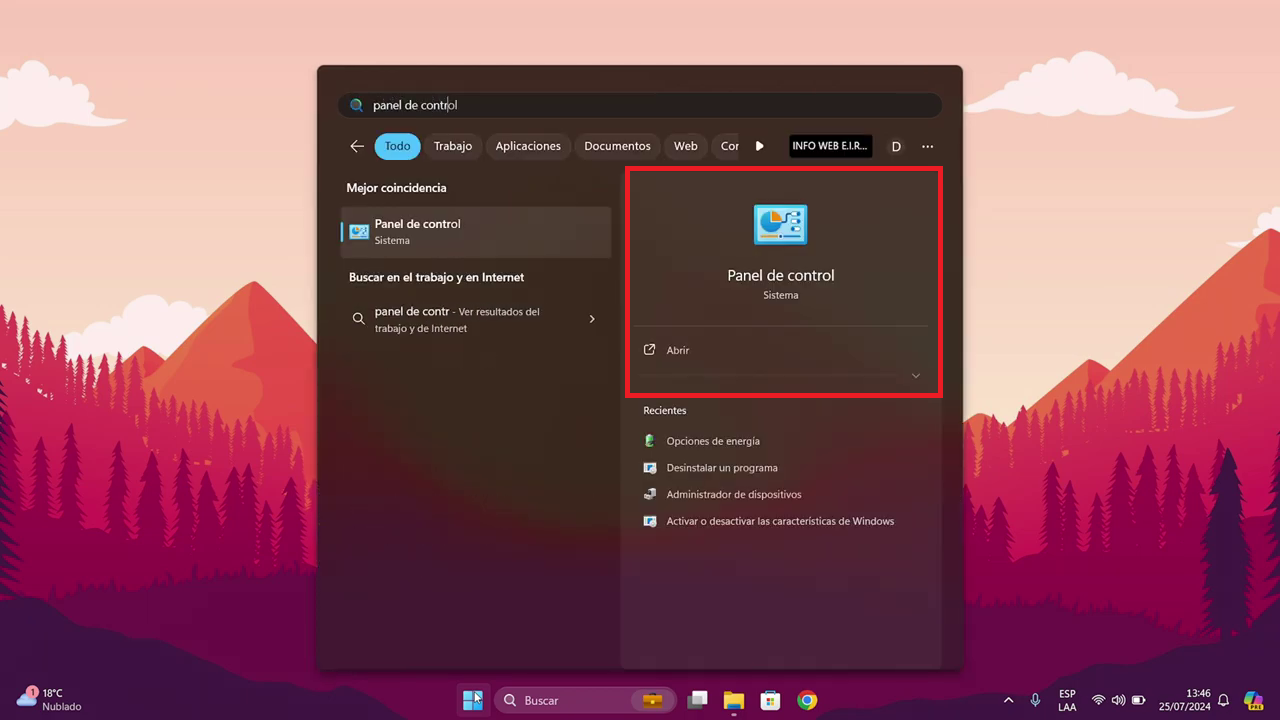Click the Administrador de dispositivos icon
Screen dimensions: 1280x720
pyautogui.click(x=650, y=494)
